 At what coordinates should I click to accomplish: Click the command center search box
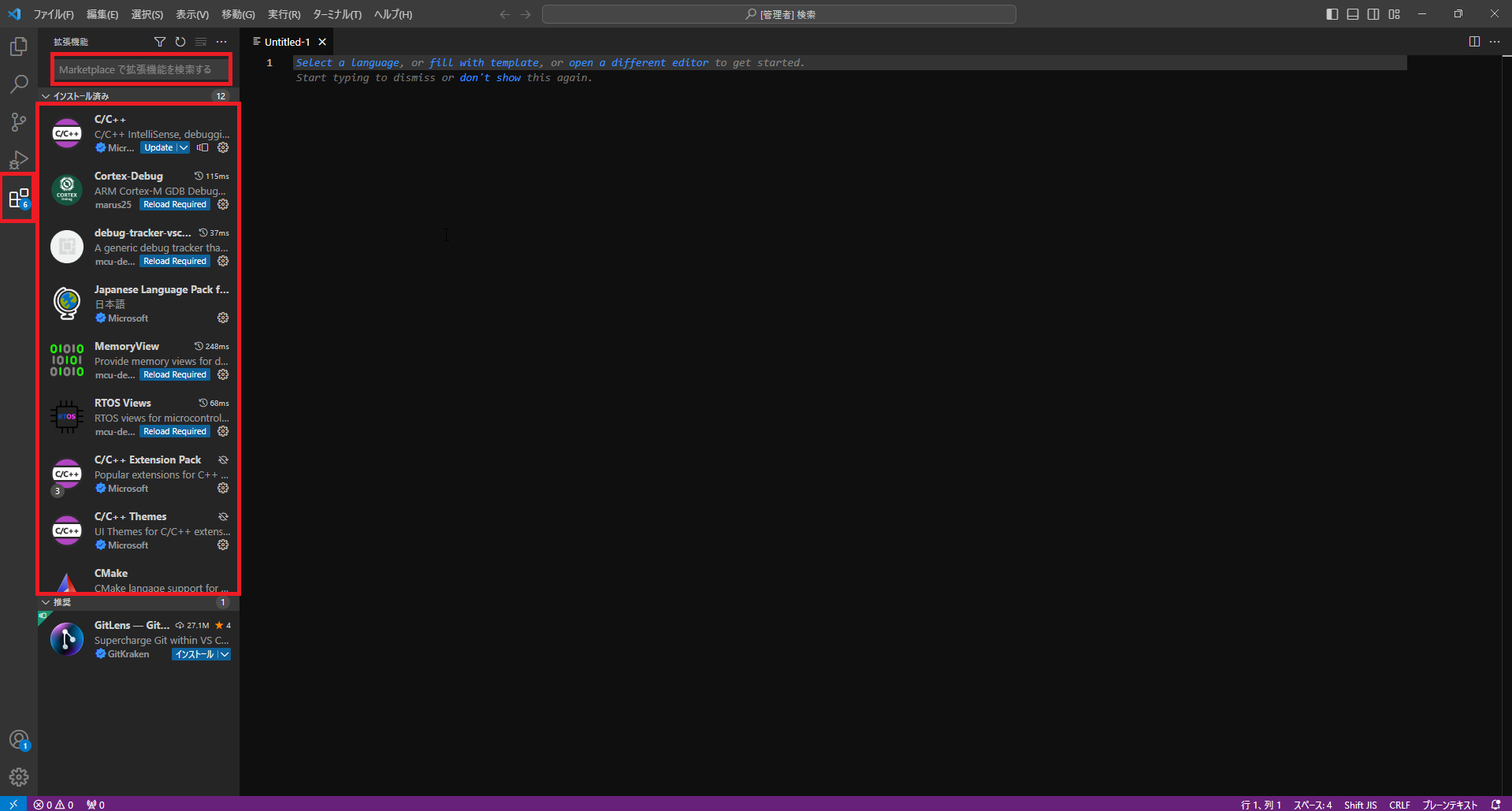pos(779,14)
